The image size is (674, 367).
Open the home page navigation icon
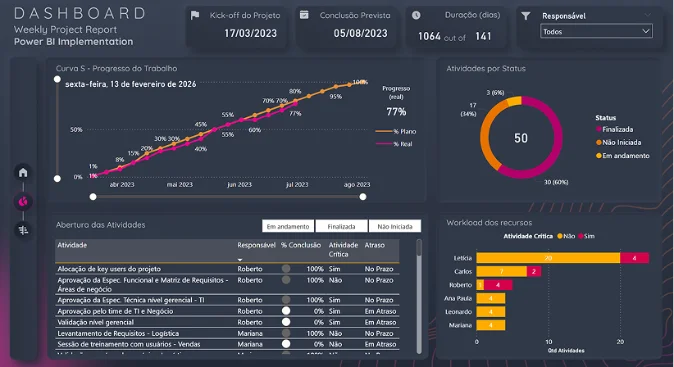click(x=23, y=172)
